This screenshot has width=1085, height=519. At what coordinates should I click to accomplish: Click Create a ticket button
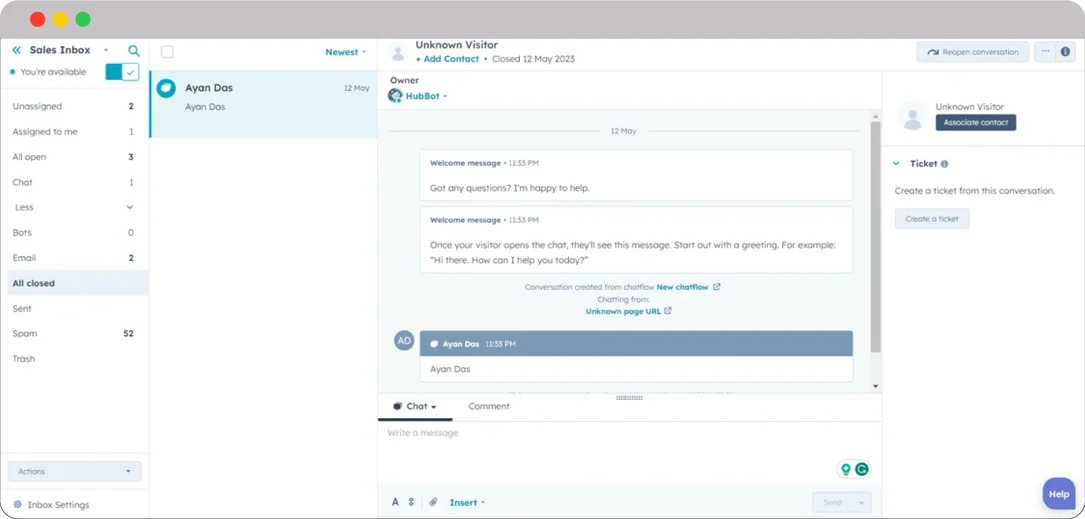click(x=932, y=219)
